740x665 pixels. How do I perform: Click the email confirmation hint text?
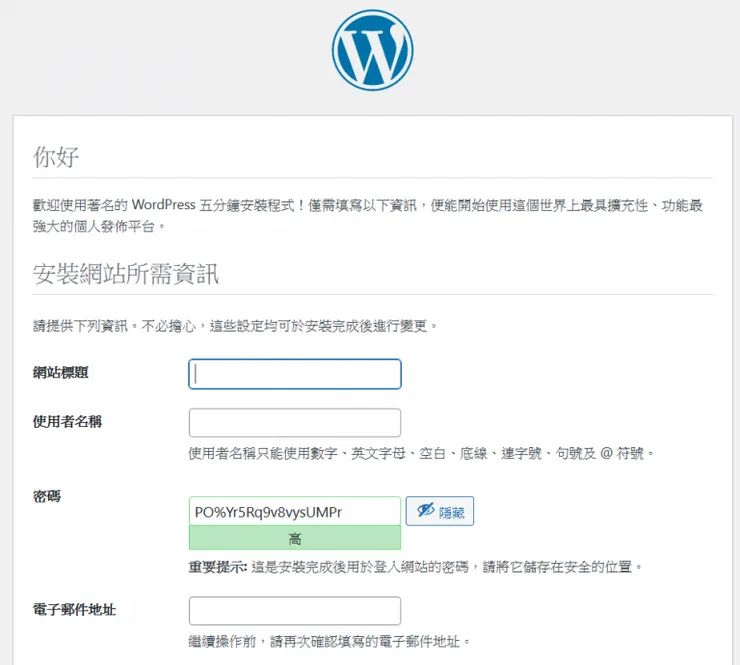point(329,641)
